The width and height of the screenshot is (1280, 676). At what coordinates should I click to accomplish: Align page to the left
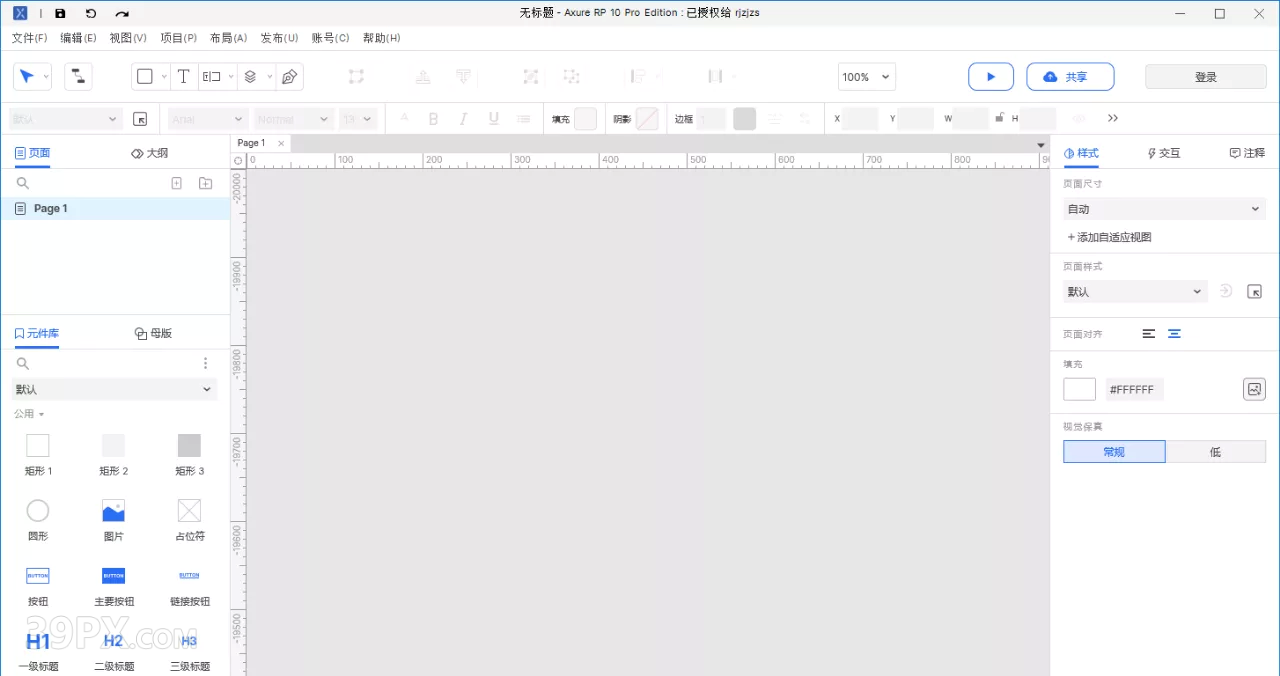click(1149, 333)
